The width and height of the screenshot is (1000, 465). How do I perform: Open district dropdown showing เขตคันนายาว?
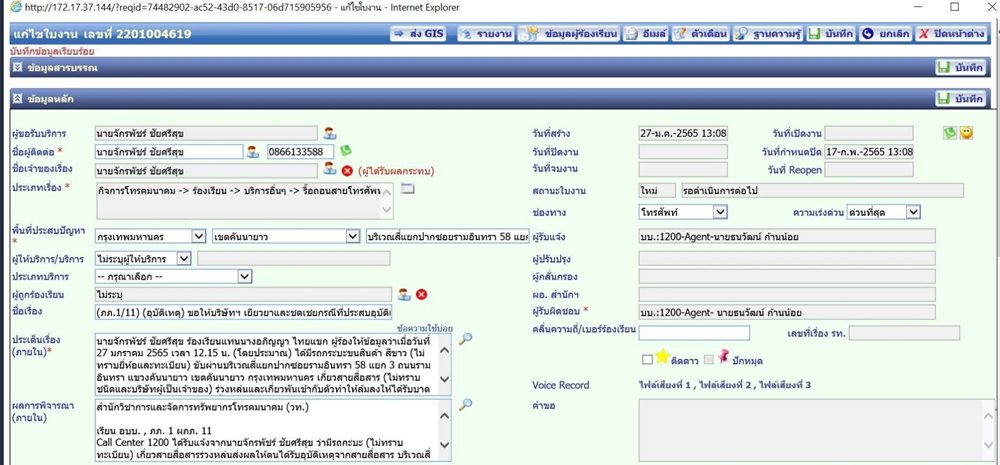click(286, 237)
